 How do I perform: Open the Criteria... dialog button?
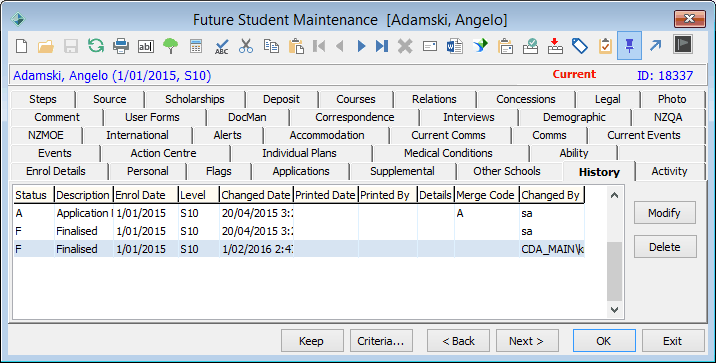[x=381, y=341]
